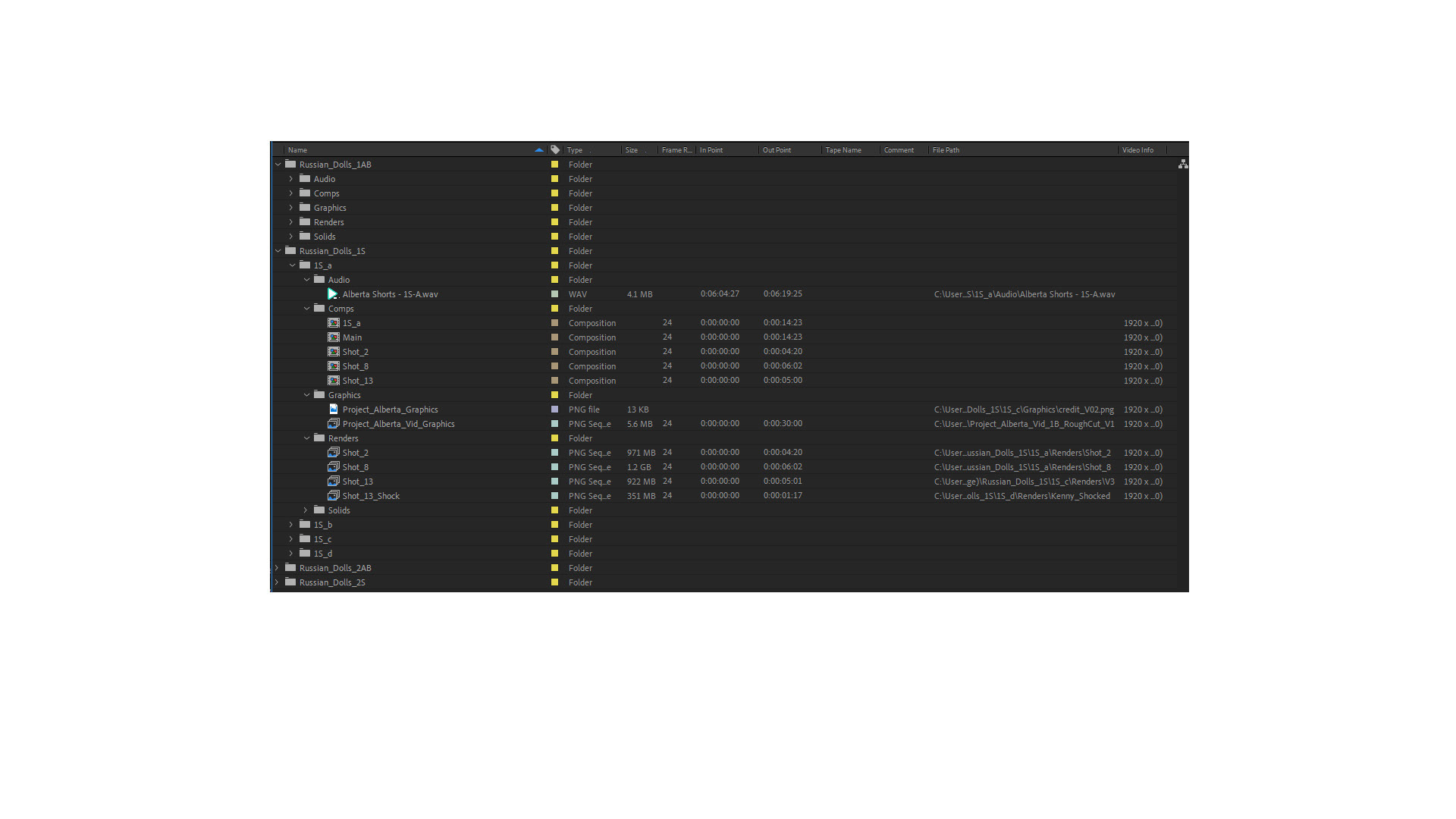Click the 1S_a folder icon

[305, 265]
